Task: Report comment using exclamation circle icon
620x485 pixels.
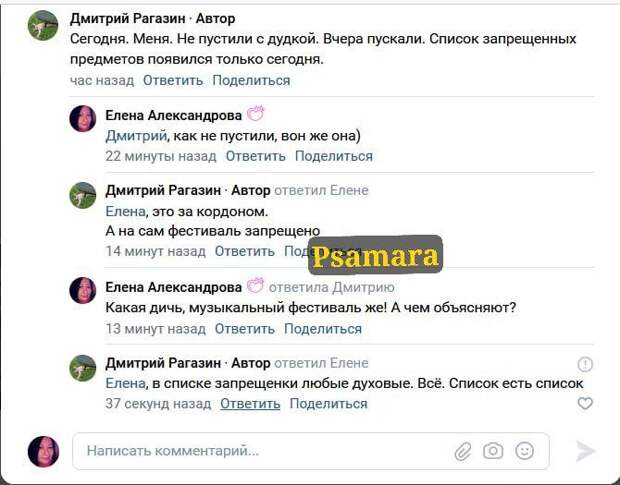Action: 585,364
